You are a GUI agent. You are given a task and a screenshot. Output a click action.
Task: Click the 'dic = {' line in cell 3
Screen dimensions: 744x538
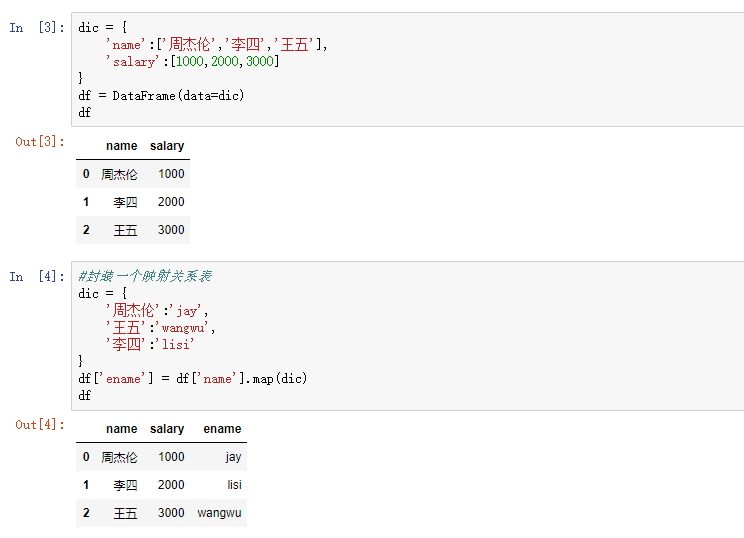pos(102,28)
